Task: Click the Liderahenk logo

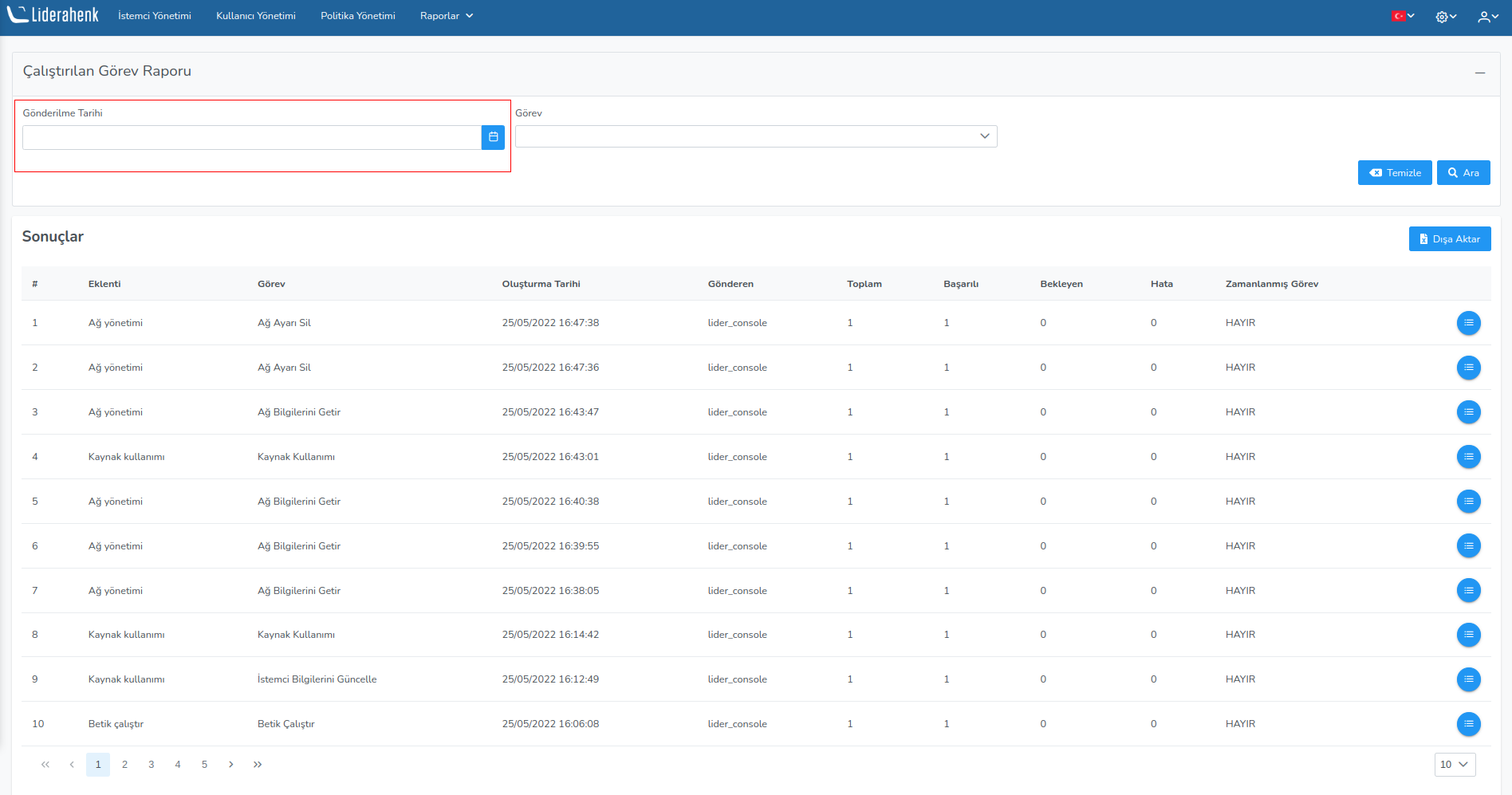Action: point(53,15)
